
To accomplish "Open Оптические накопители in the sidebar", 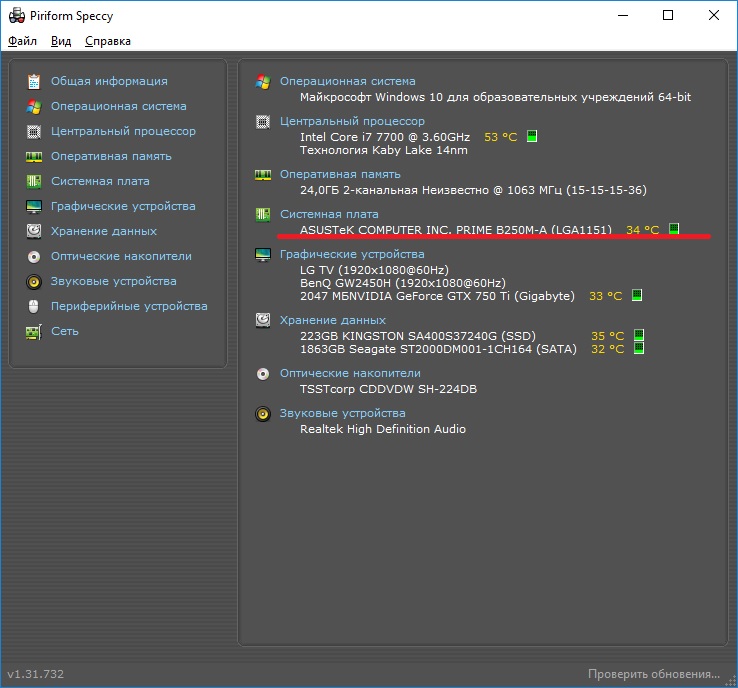I will click(121, 256).
